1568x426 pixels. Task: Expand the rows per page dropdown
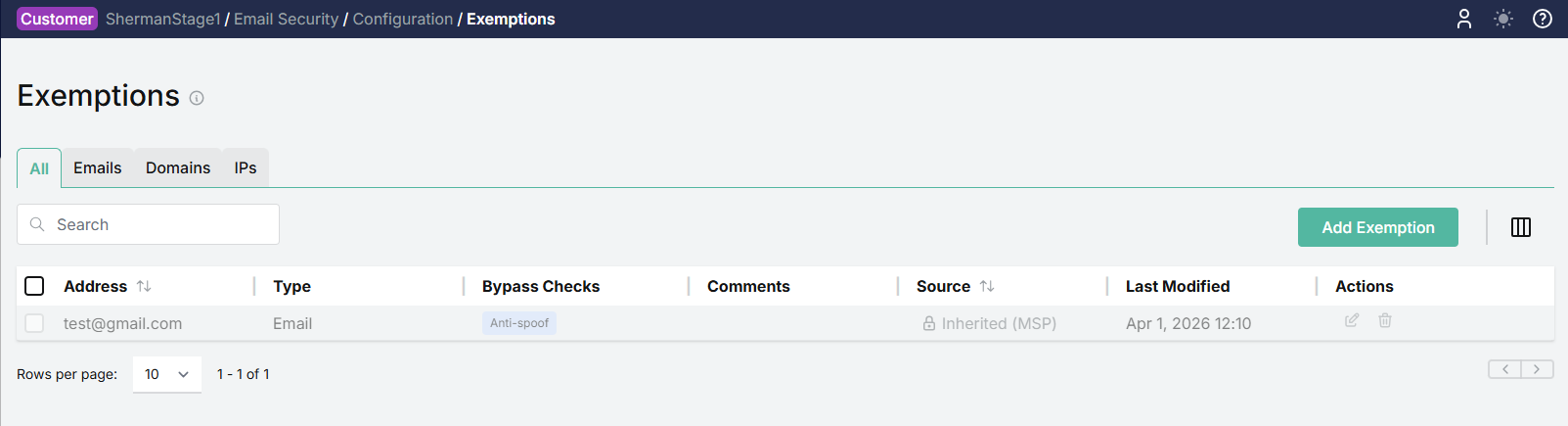point(167,374)
